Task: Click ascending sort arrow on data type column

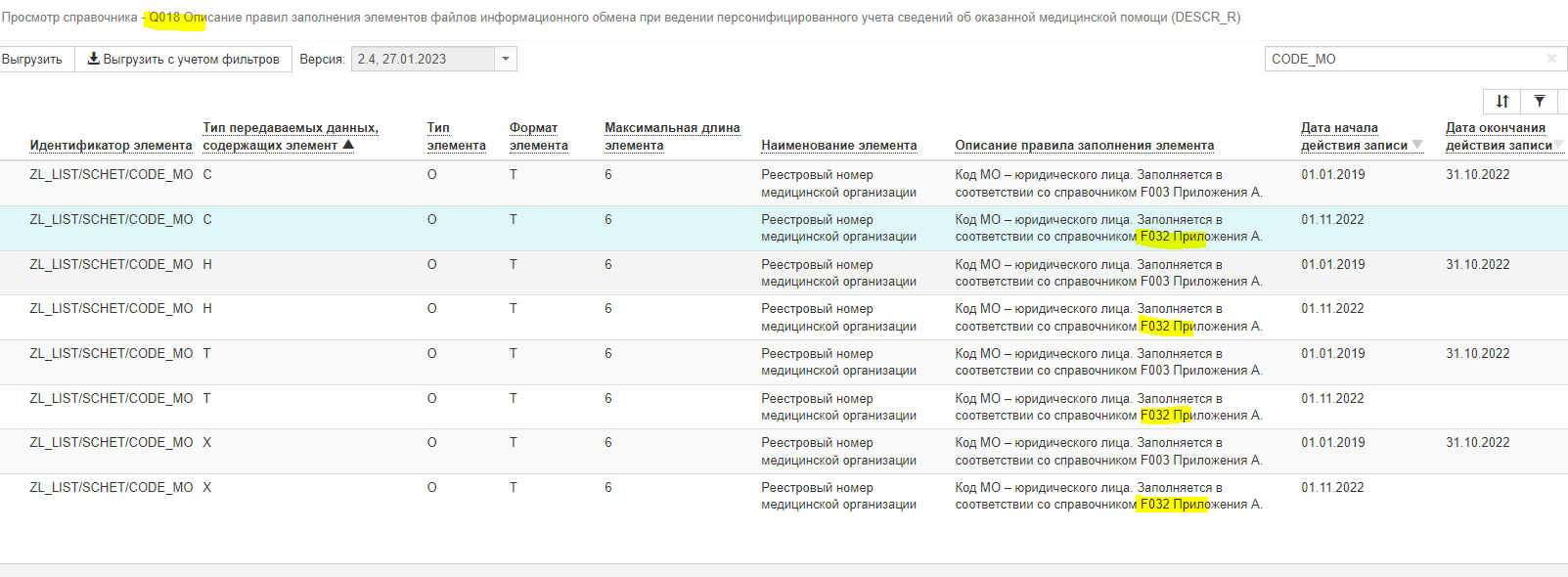Action: tap(348, 146)
